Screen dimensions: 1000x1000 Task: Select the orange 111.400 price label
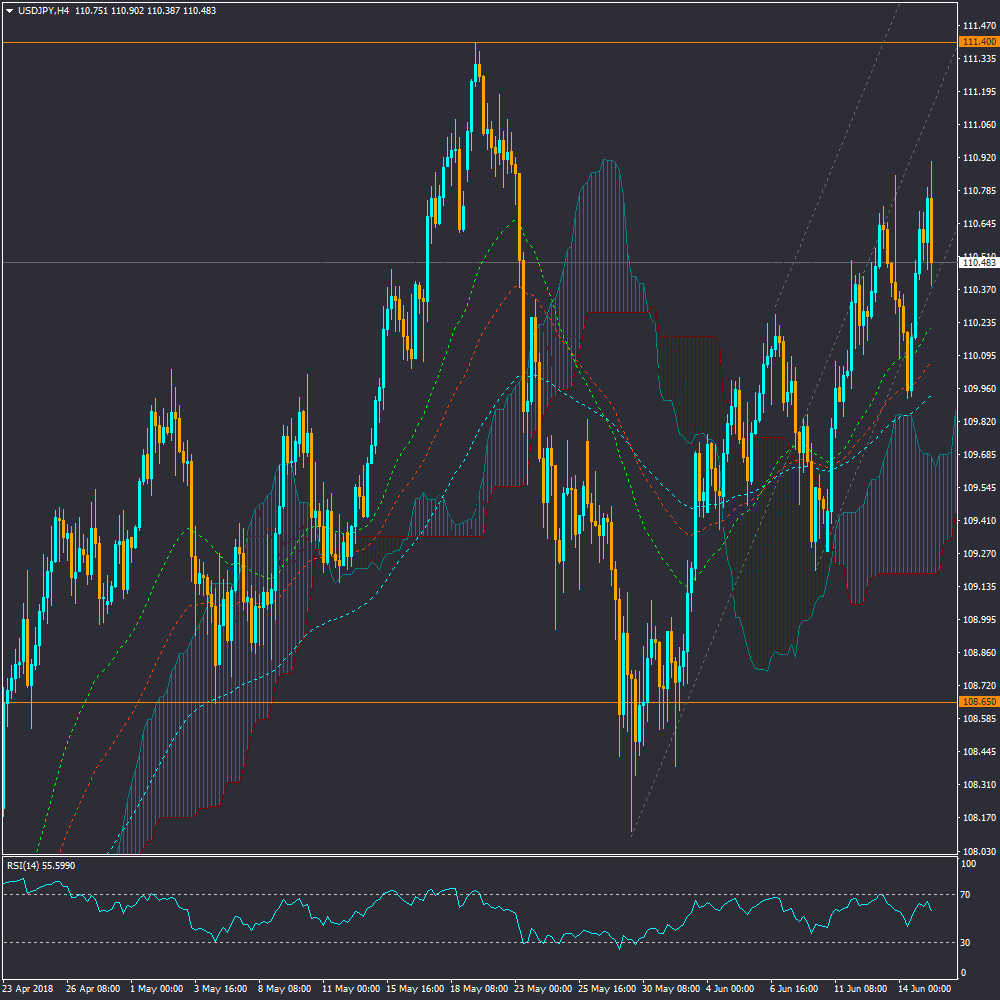978,42
